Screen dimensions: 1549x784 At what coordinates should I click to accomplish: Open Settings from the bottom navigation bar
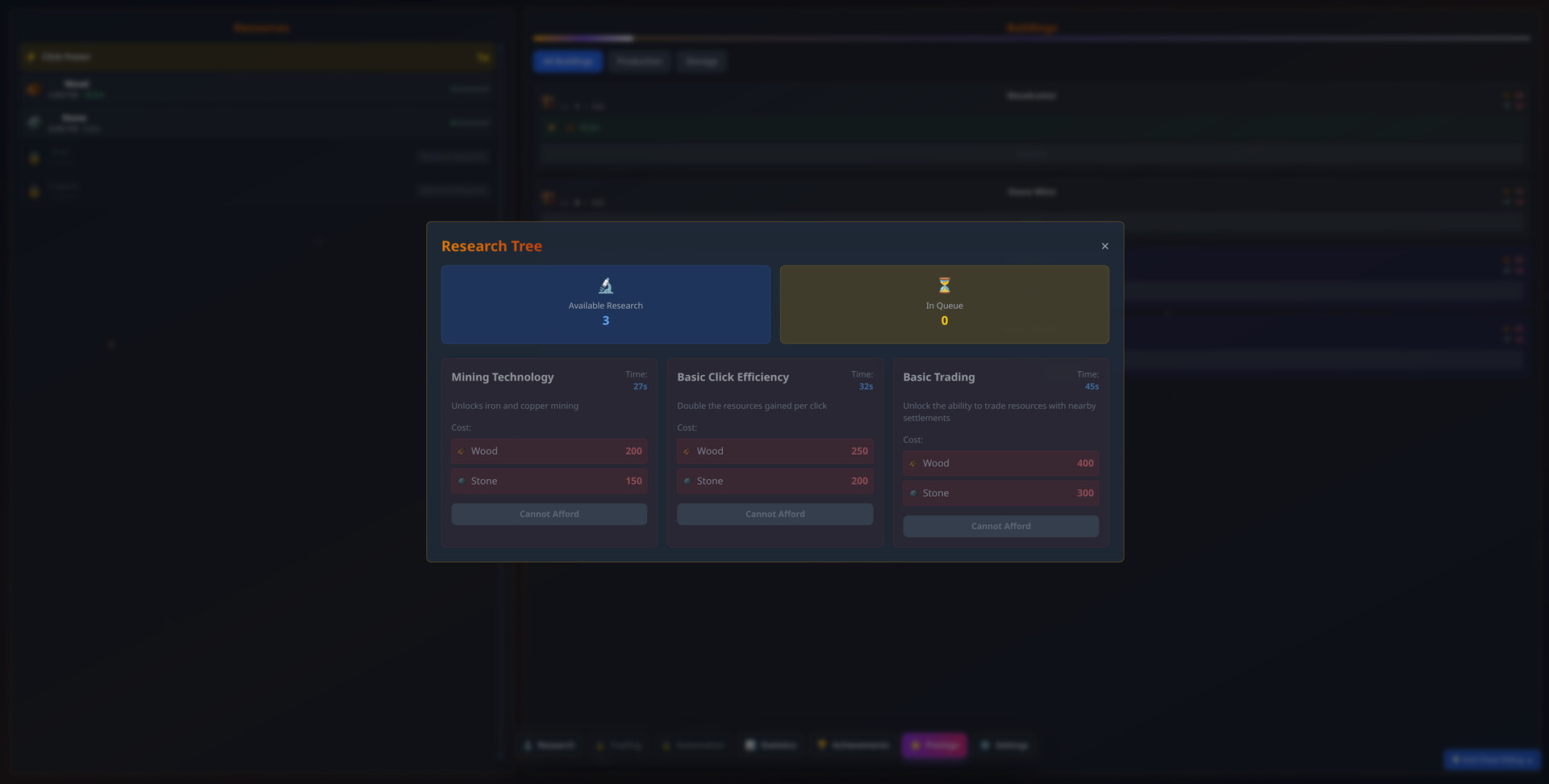tap(1004, 745)
